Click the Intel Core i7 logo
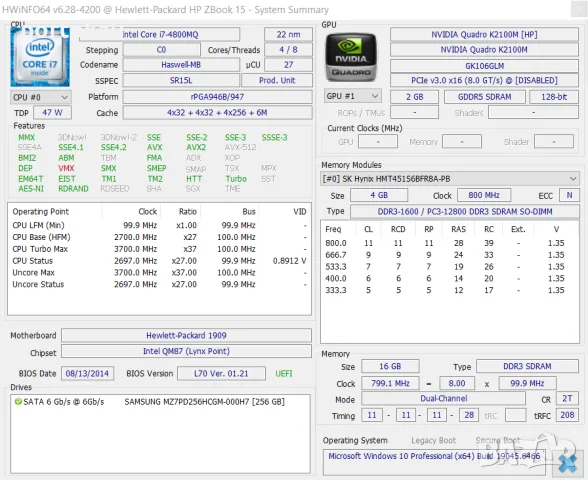The image size is (588, 480). pos(40,57)
